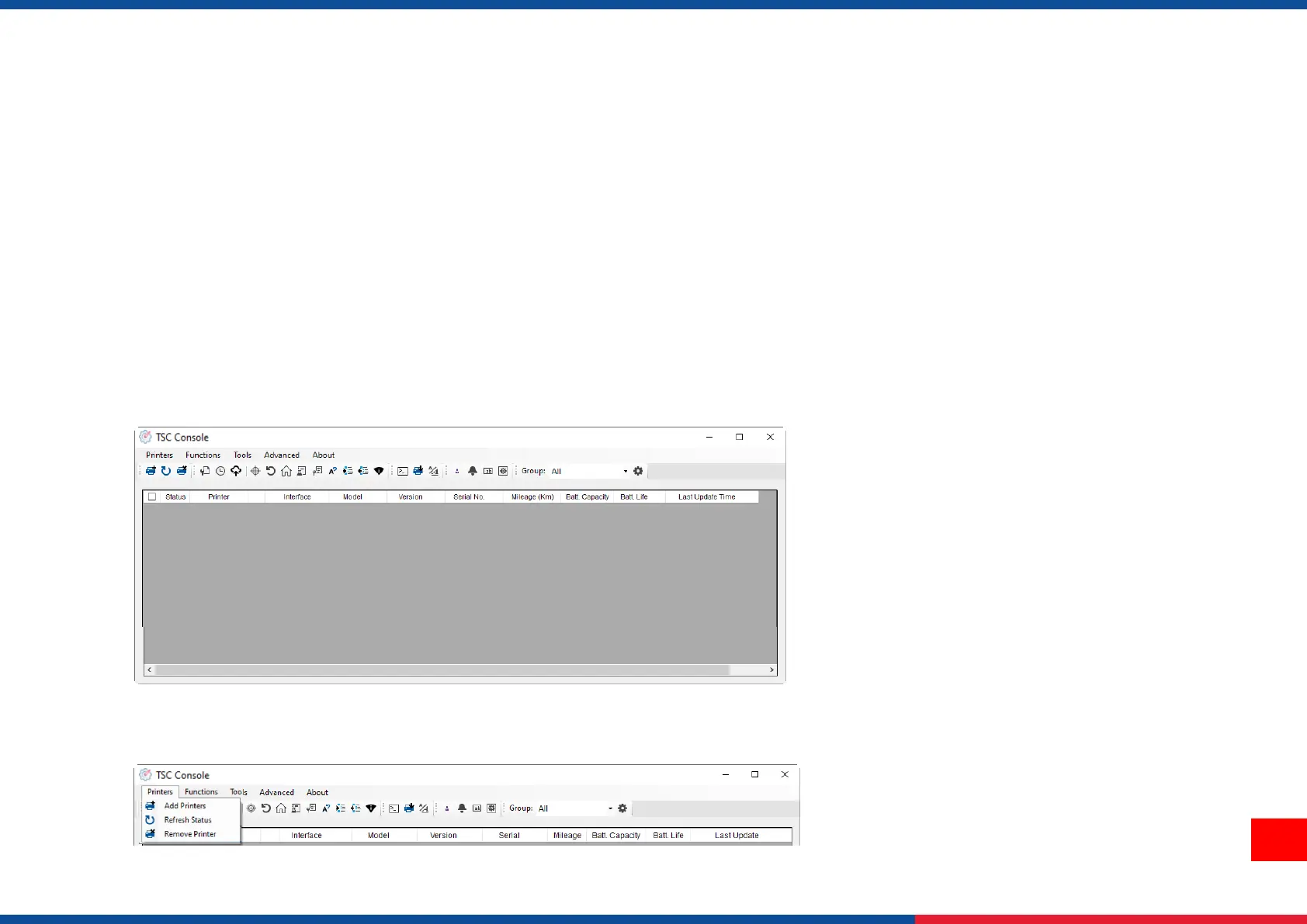Click the horizontal scrollbar right arrow
1307x924 pixels.
(x=771, y=670)
